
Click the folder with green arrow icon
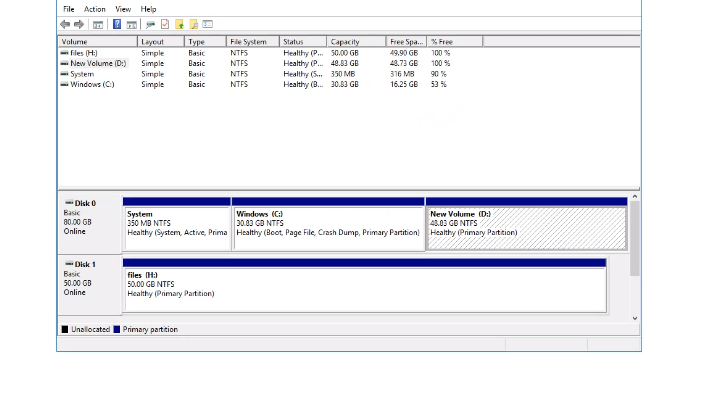(179, 24)
